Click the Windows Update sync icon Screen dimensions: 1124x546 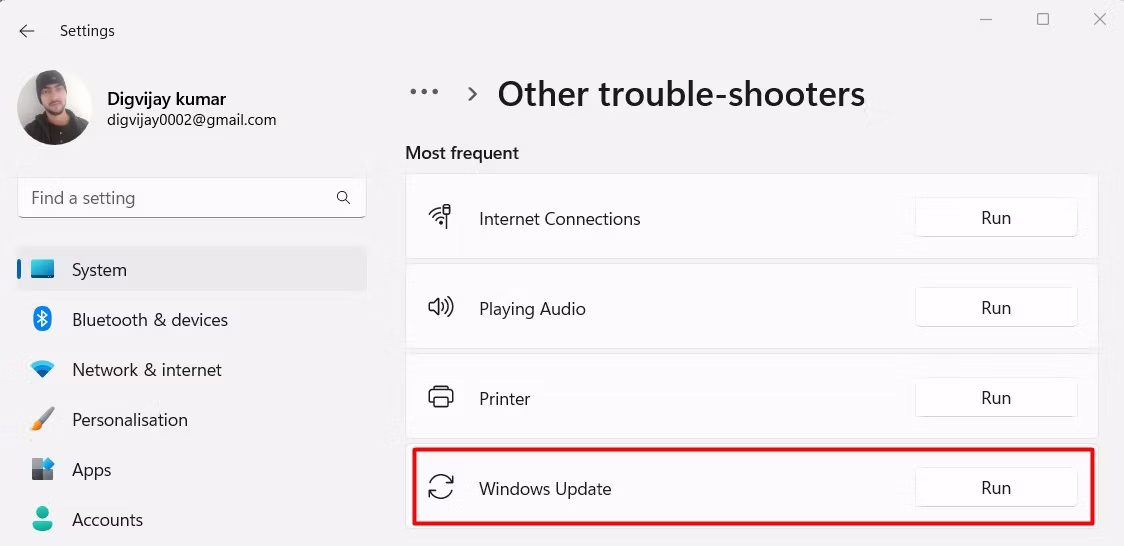[x=441, y=487]
